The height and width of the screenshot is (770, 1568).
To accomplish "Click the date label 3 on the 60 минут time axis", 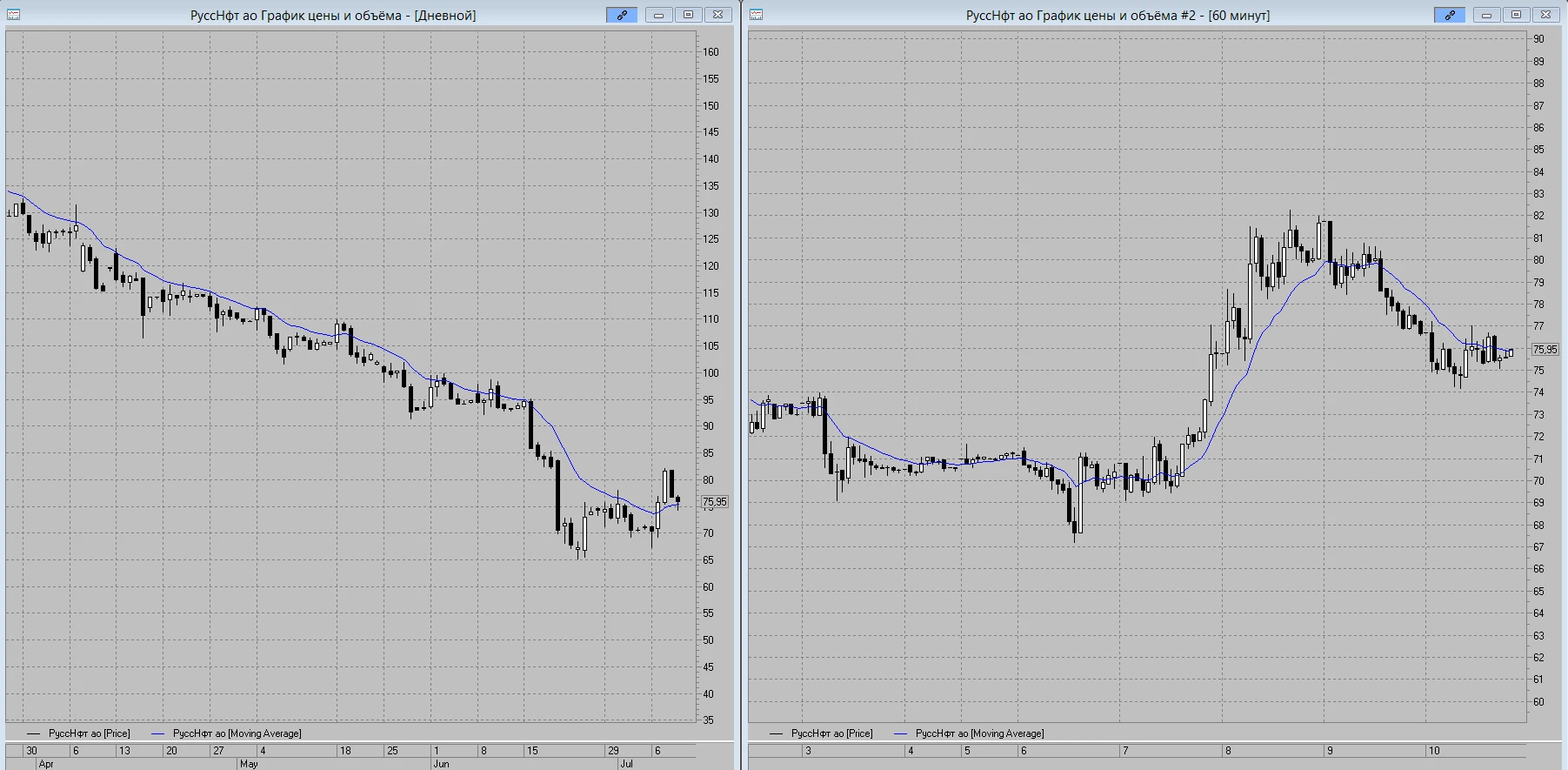I will [x=808, y=751].
